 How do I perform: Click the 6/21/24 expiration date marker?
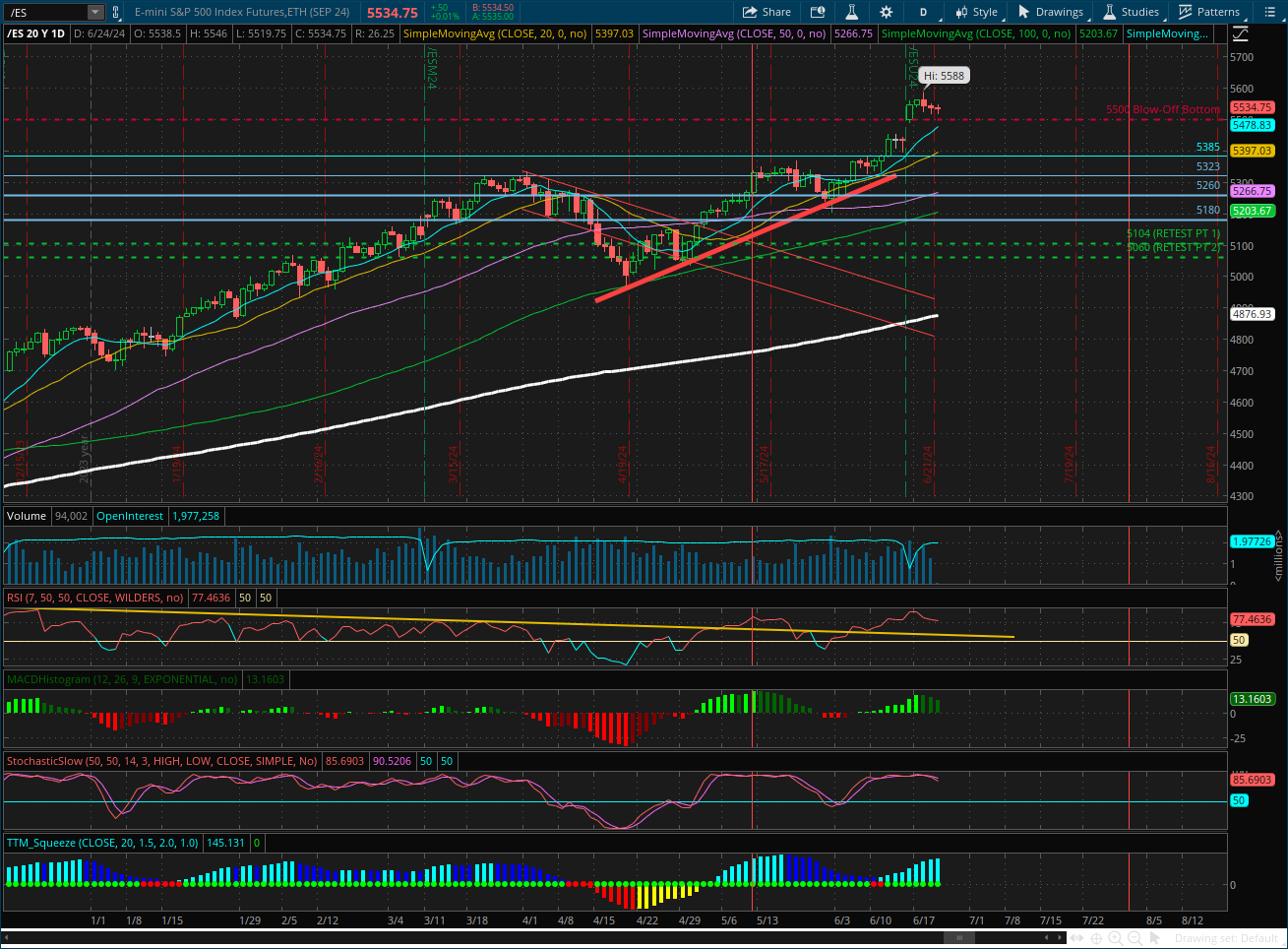point(927,464)
